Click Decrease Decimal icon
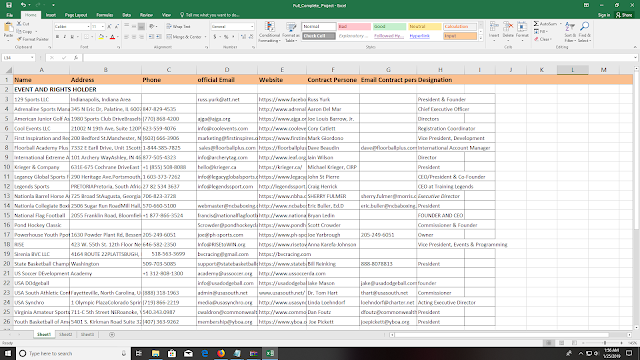 [x=251, y=37]
